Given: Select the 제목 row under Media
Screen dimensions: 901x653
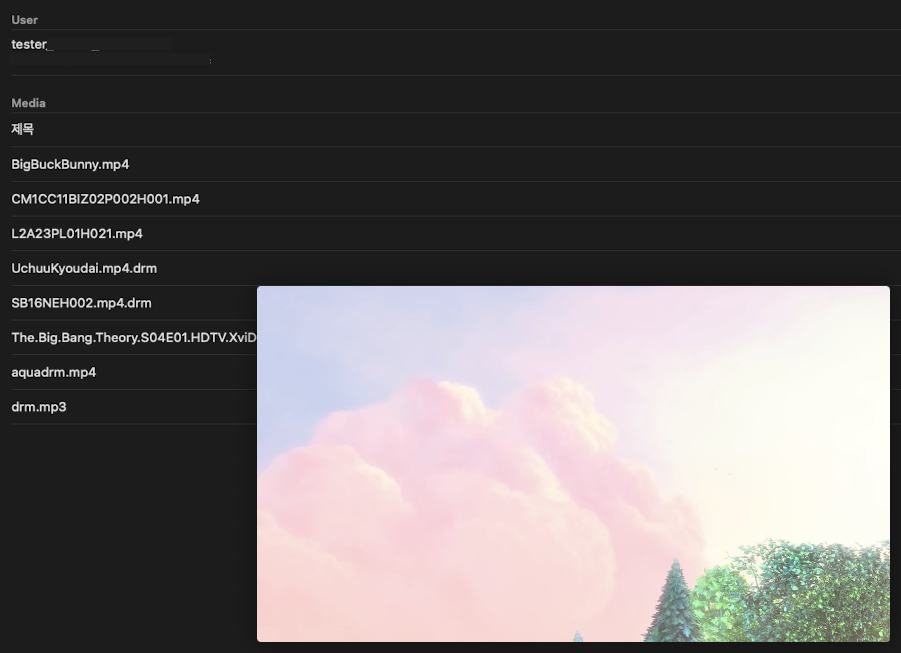Looking at the screenshot, I should pyautogui.click(x=23, y=129).
